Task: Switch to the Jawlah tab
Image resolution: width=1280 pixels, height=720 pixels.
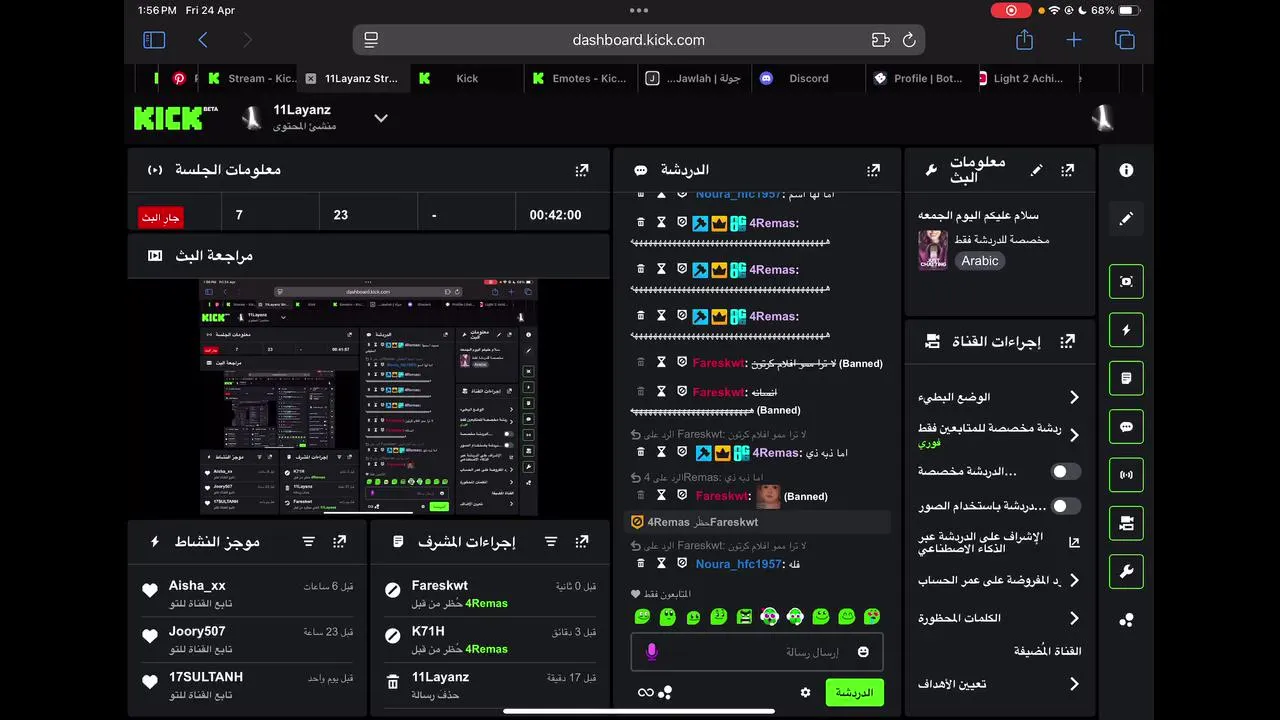Action: [x=694, y=78]
